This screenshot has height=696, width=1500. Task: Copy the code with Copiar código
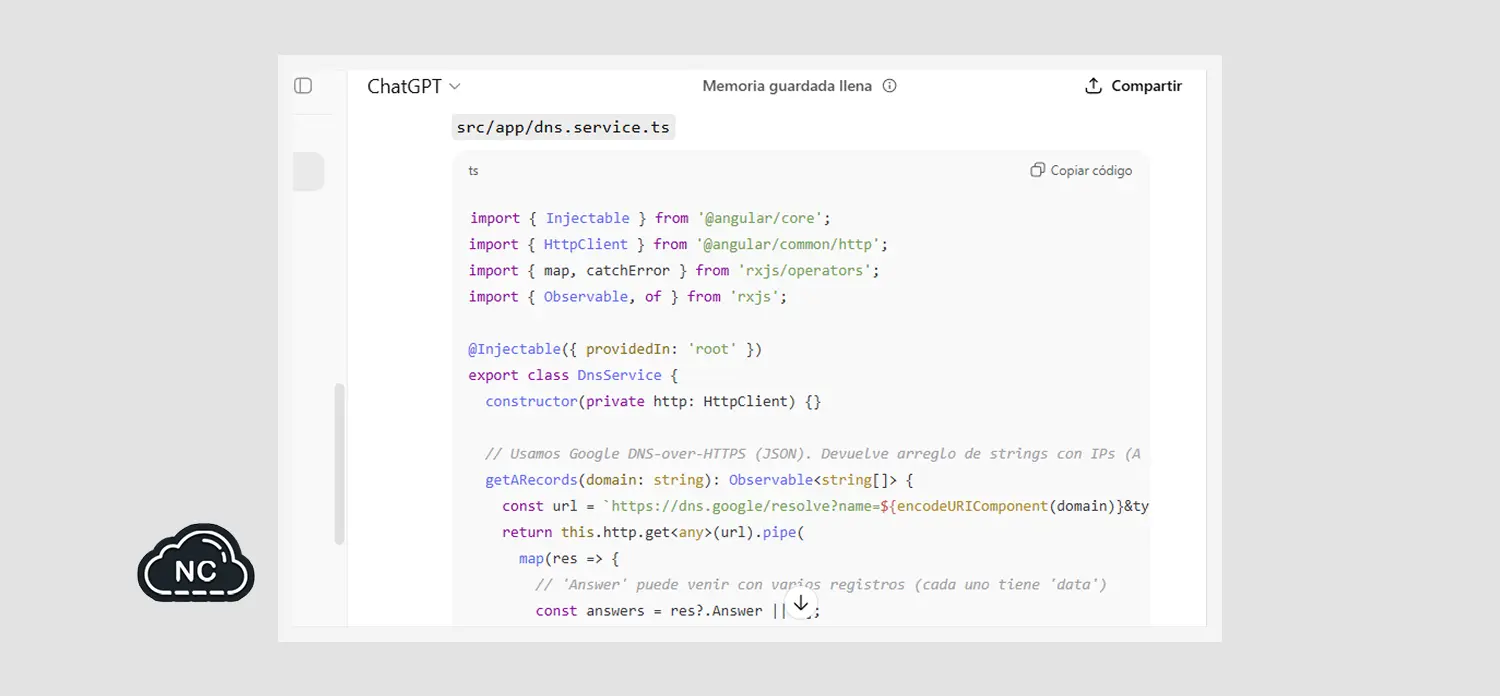tap(1081, 170)
